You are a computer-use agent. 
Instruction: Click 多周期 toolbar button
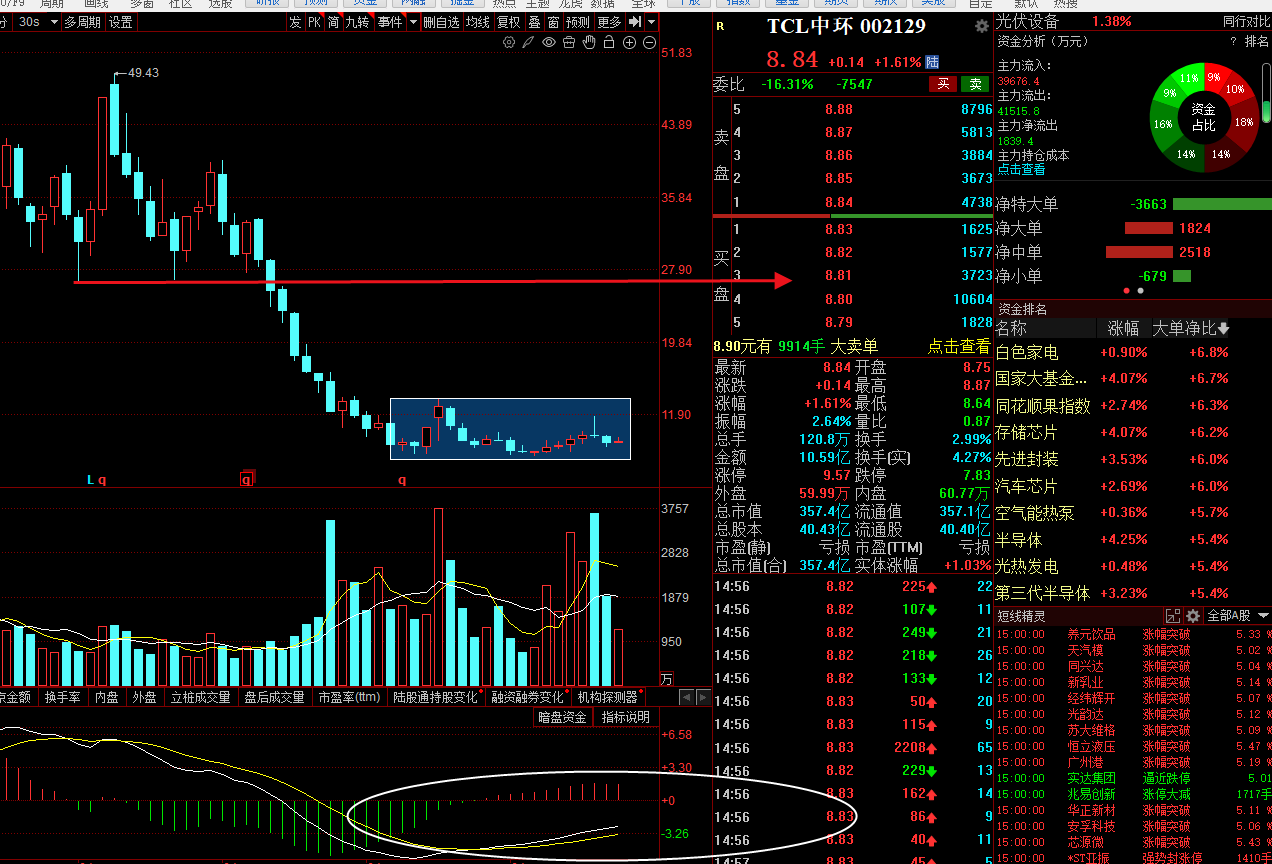[82, 22]
